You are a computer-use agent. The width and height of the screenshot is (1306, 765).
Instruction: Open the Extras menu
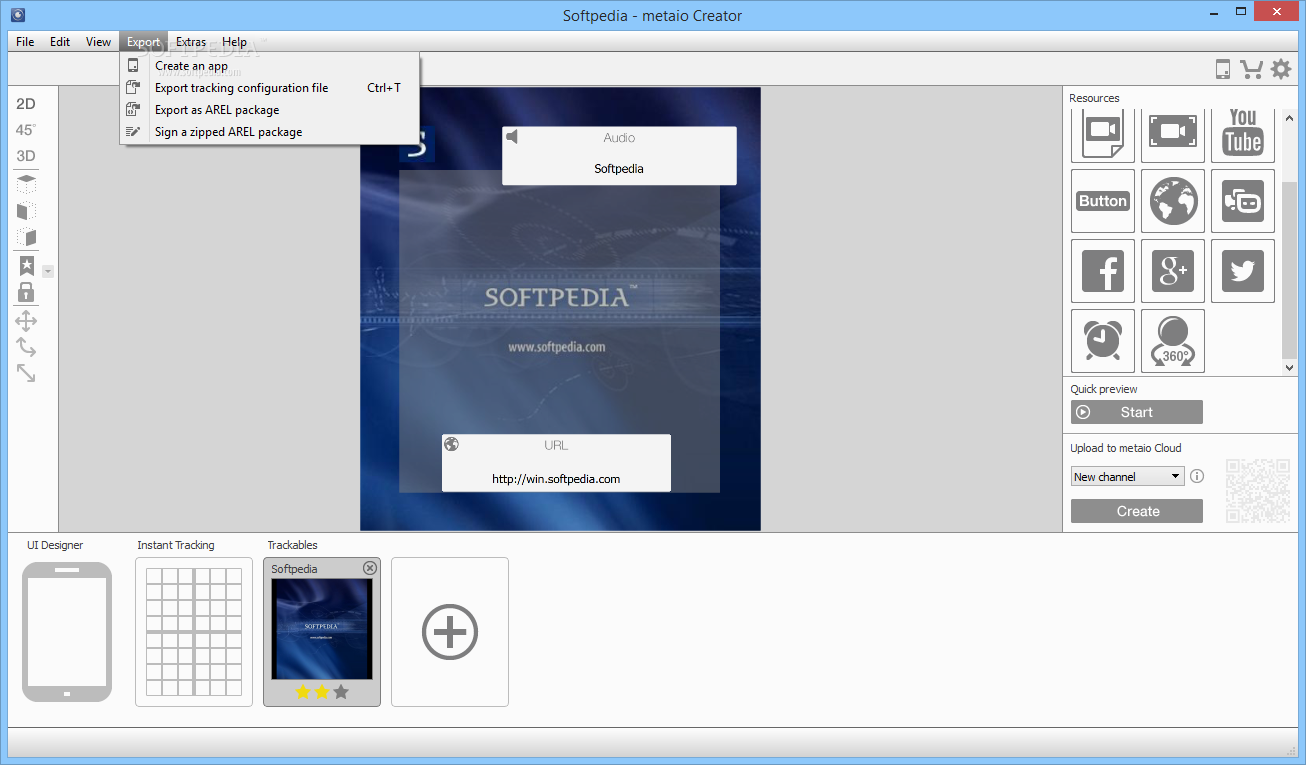(x=191, y=42)
